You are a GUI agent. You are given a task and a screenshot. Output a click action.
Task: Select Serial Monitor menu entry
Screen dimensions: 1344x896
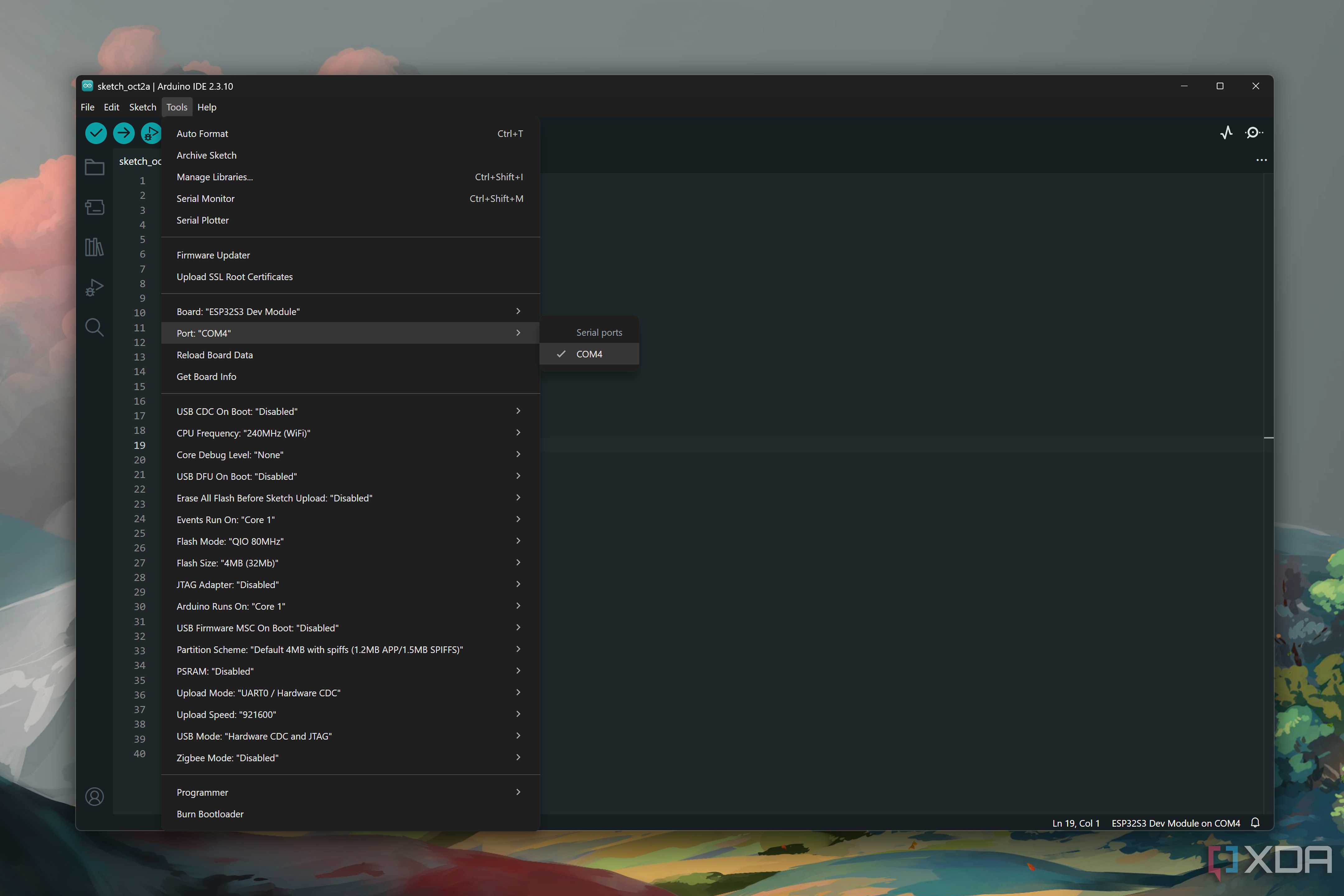[350, 199]
